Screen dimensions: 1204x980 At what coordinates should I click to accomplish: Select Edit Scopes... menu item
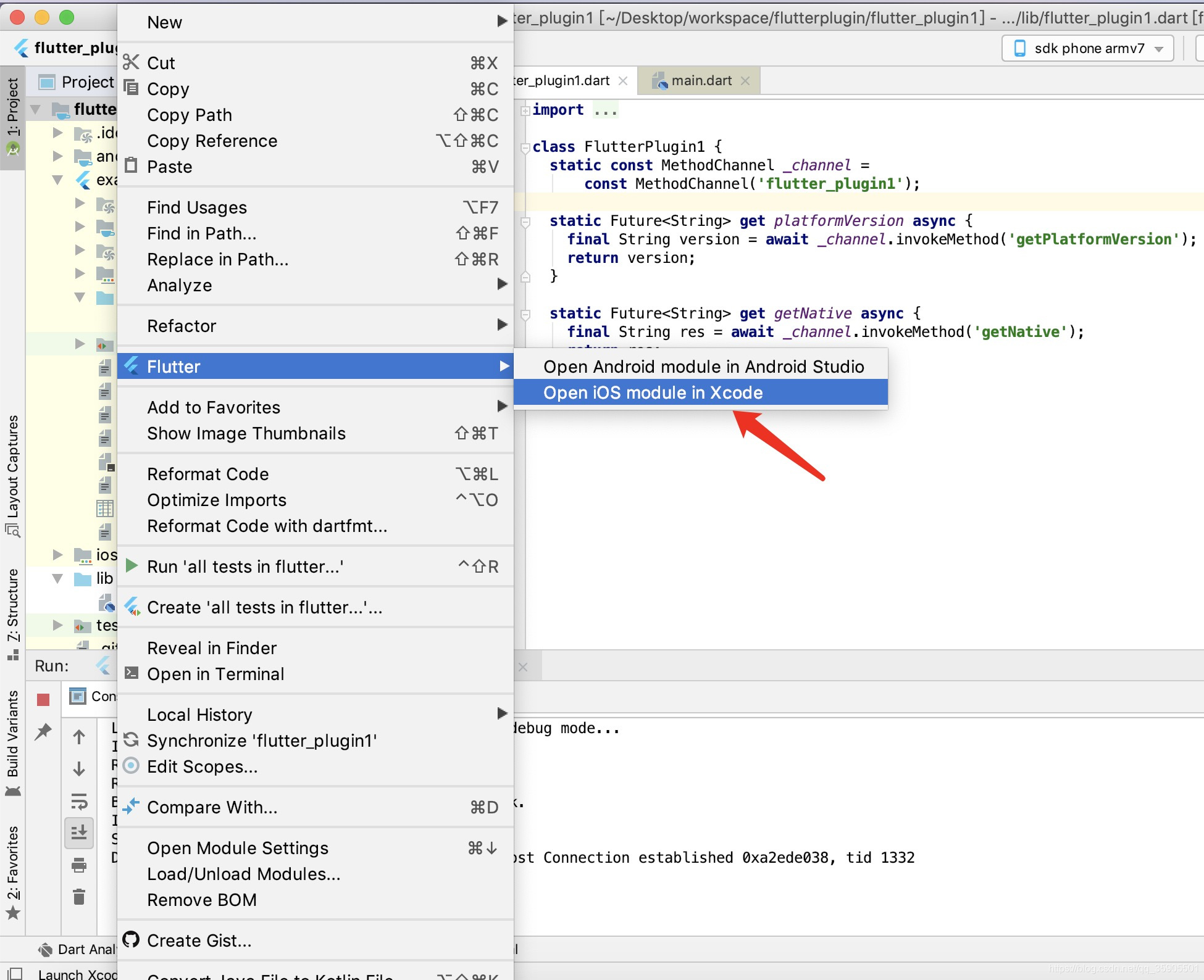[316, 766]
